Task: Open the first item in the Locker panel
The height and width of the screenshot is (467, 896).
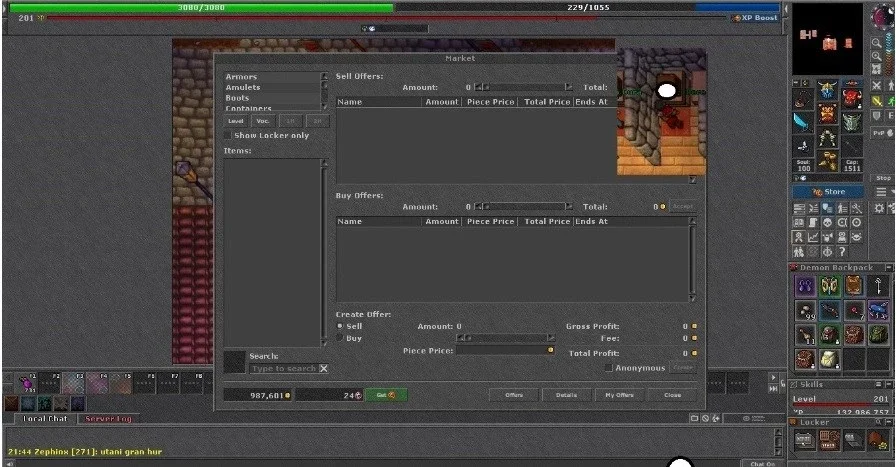Action: click(804, 440)
